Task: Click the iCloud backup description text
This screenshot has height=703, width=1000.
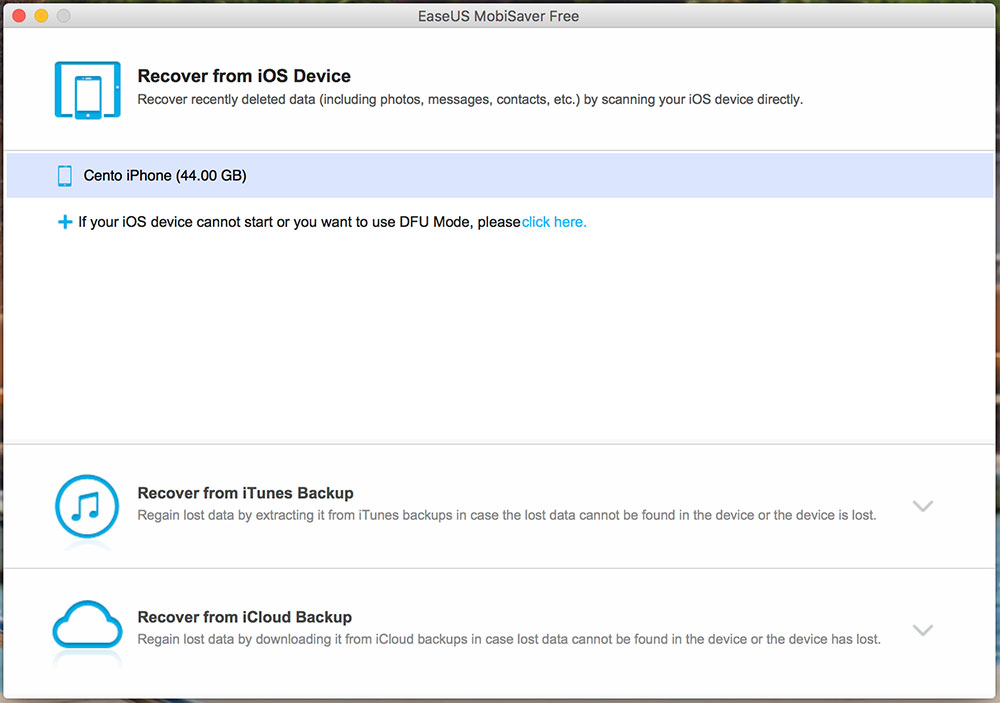Action: (x=509, y=639)
